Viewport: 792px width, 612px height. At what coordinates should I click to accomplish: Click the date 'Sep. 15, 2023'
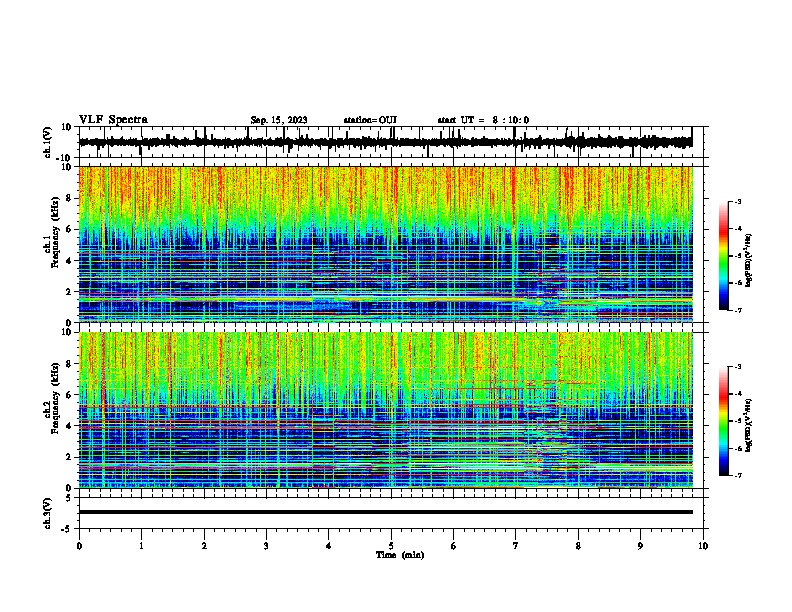pos(279,120)
